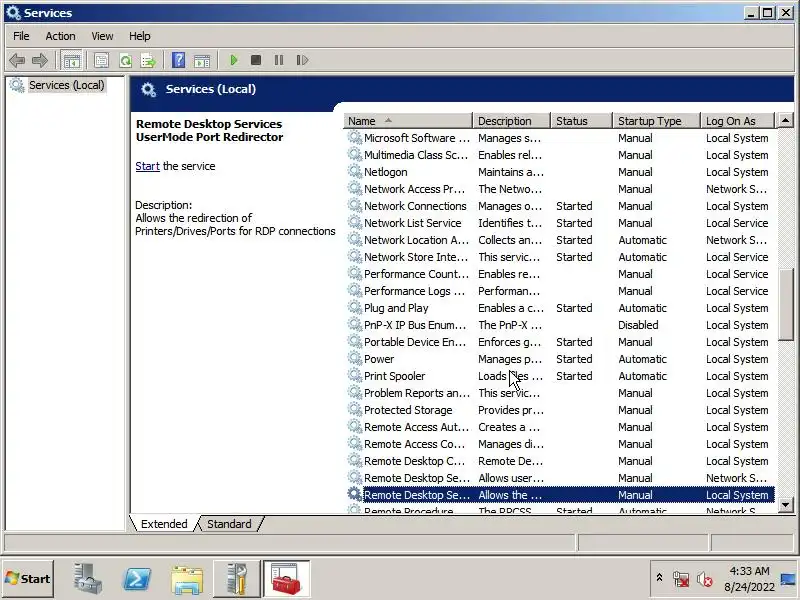Click Disabled startup type of PnP-X row

coord(638,325)
